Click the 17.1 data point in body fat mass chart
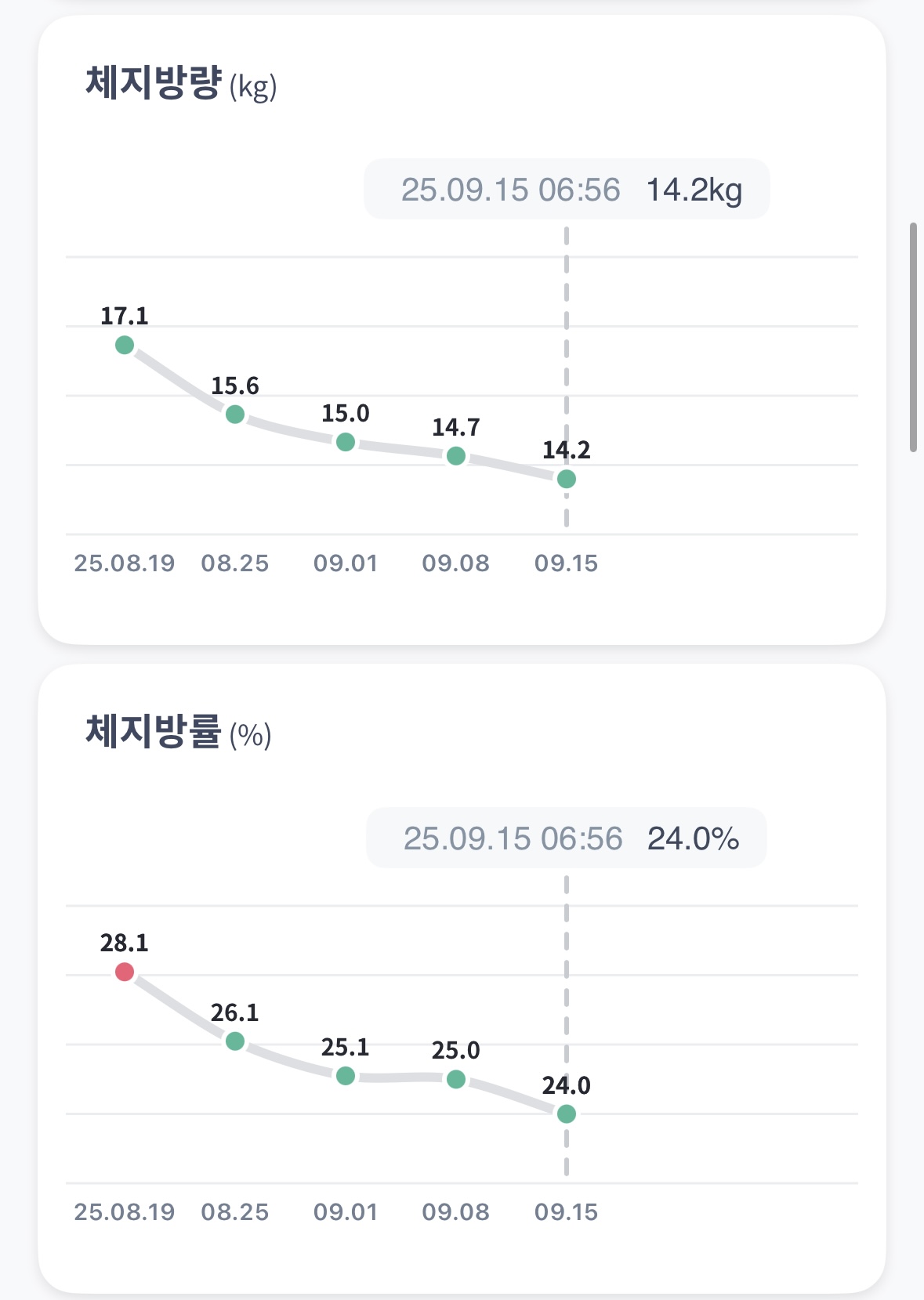The width and height of the screenshot is (924, 1300). click(x=125, y=345)
